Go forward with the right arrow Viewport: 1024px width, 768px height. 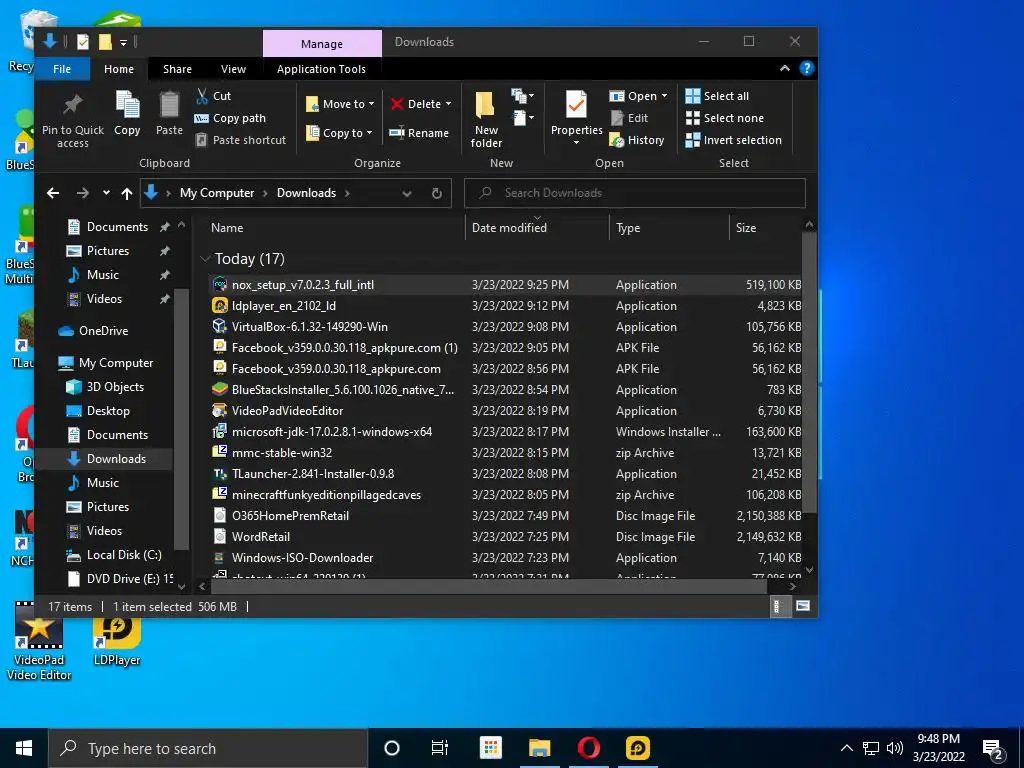coord(82,193)
